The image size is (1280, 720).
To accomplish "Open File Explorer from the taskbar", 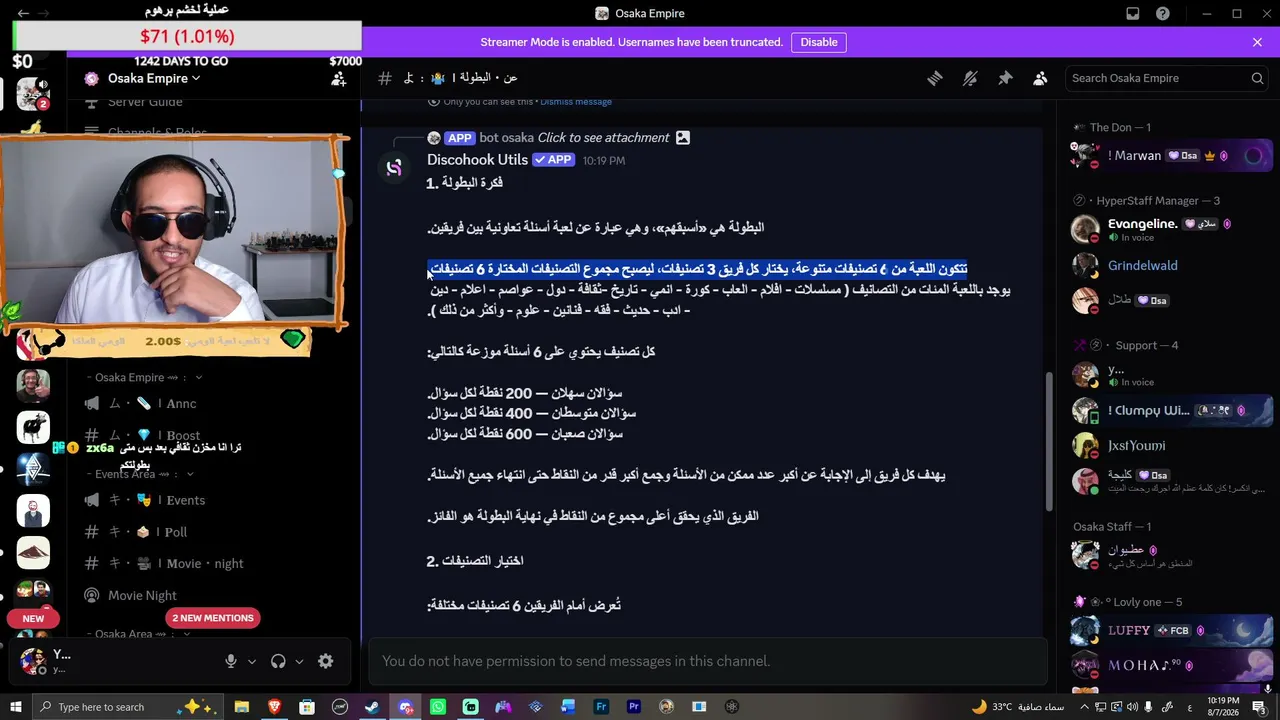I will [x=241, y=707].
